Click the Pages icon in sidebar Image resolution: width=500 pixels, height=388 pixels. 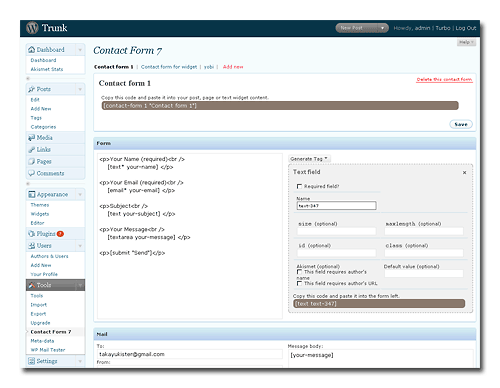[x=32, y=161]
